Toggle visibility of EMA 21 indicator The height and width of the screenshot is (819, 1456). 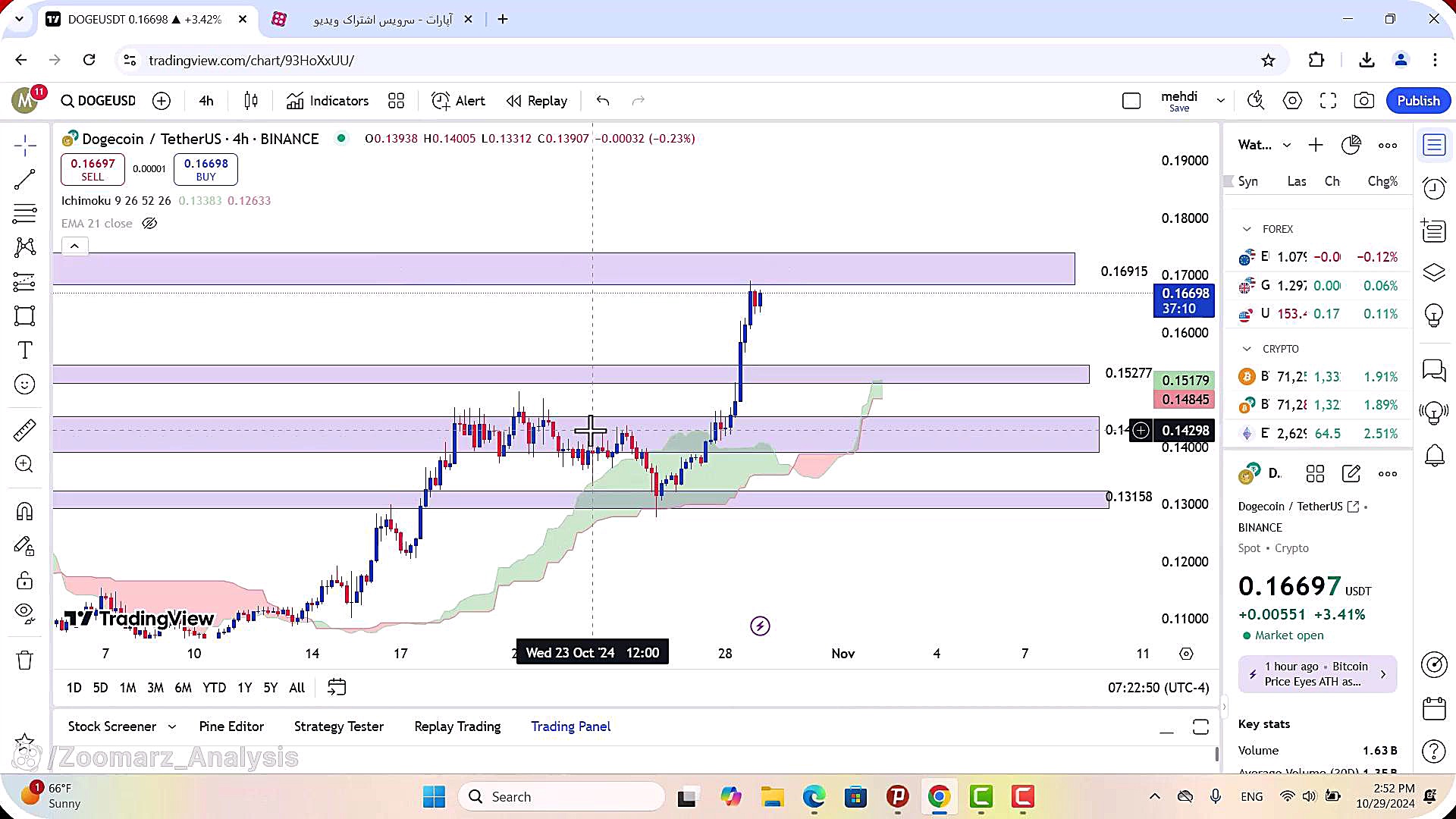pos(149,223)
